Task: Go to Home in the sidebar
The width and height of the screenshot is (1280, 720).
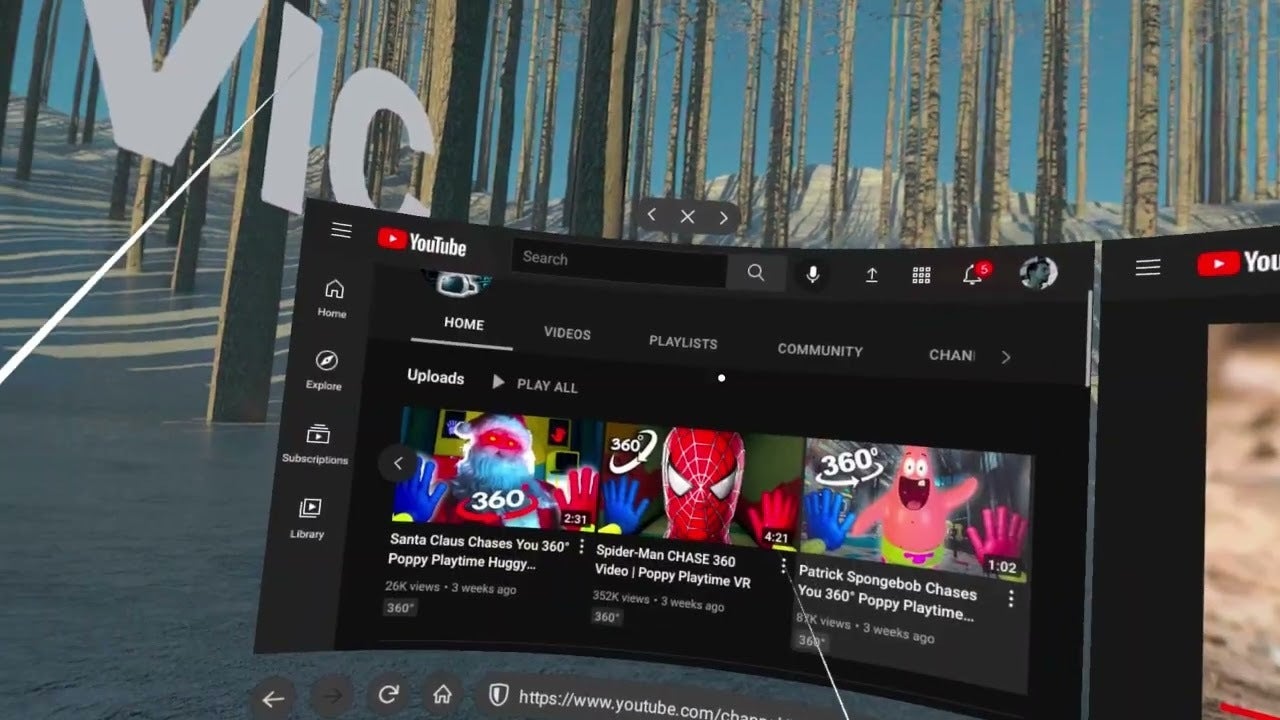Action: (x=332, y=298)
